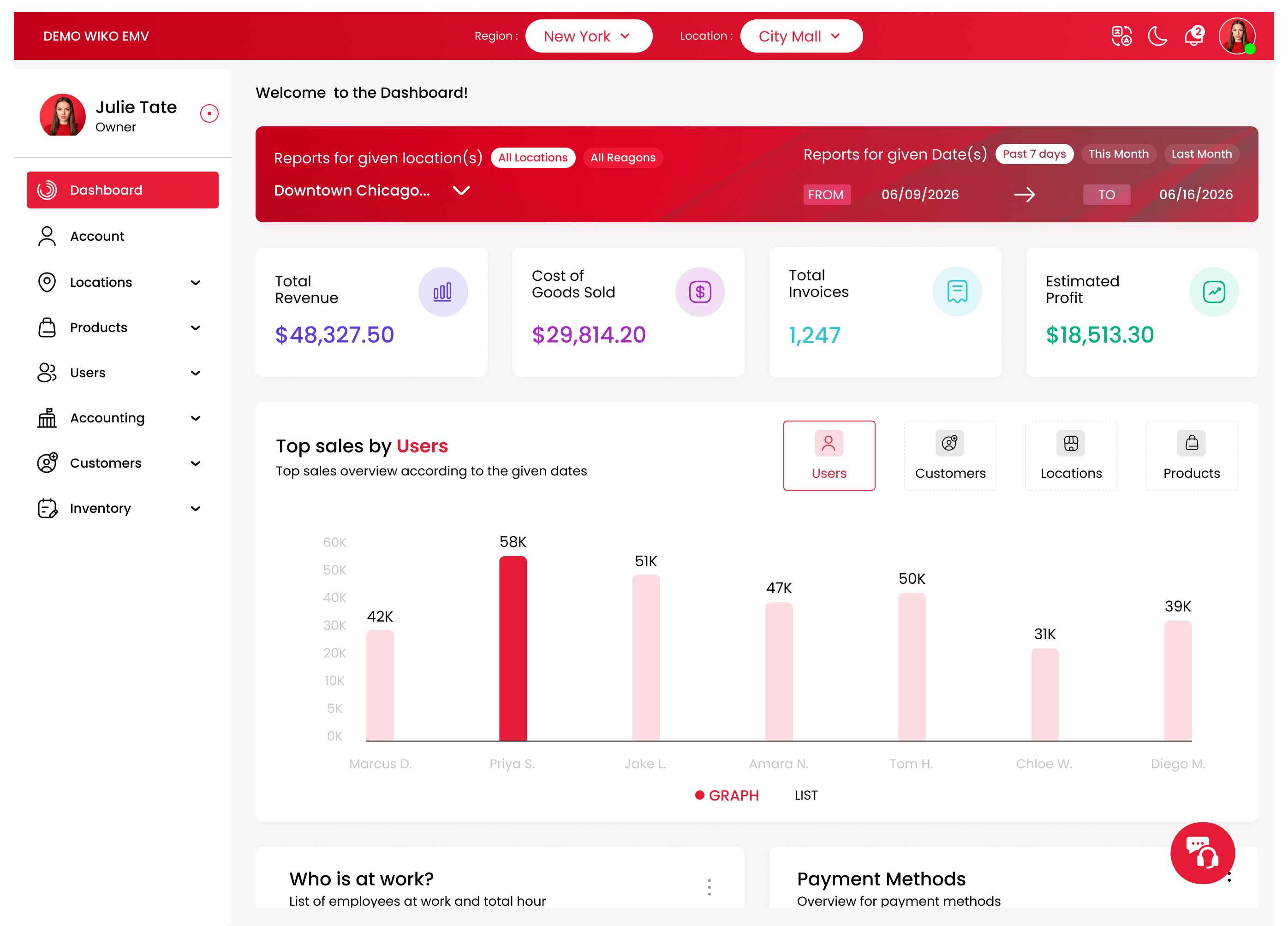Viewport: 1288px width, 926px height.
Task: Click the Products bag icon in sidebar
Action: pyautogui.click(x=47, y=327)
